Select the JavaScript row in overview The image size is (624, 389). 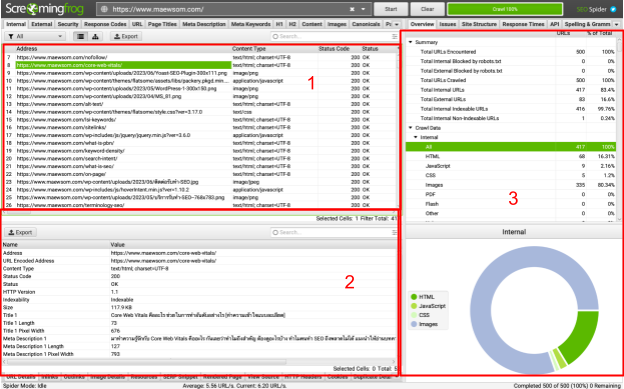click(511, 166)
